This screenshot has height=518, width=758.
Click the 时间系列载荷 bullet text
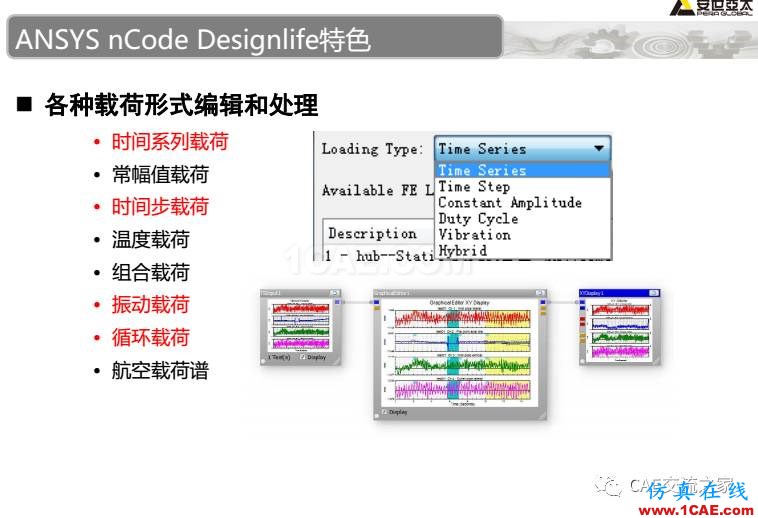(x=170, y=142)
